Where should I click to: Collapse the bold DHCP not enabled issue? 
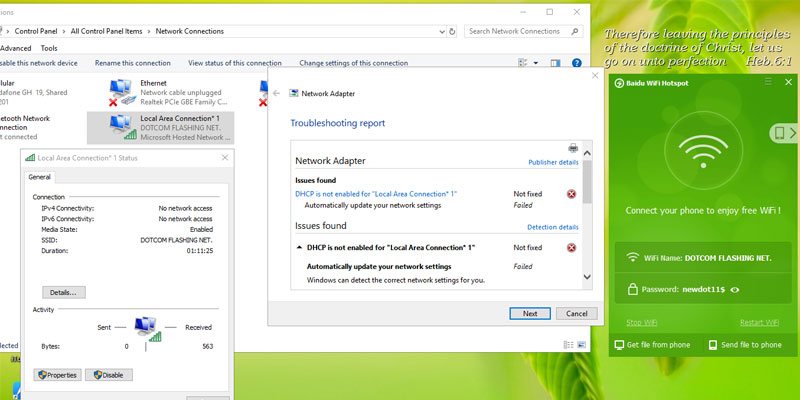click(299, 247)
